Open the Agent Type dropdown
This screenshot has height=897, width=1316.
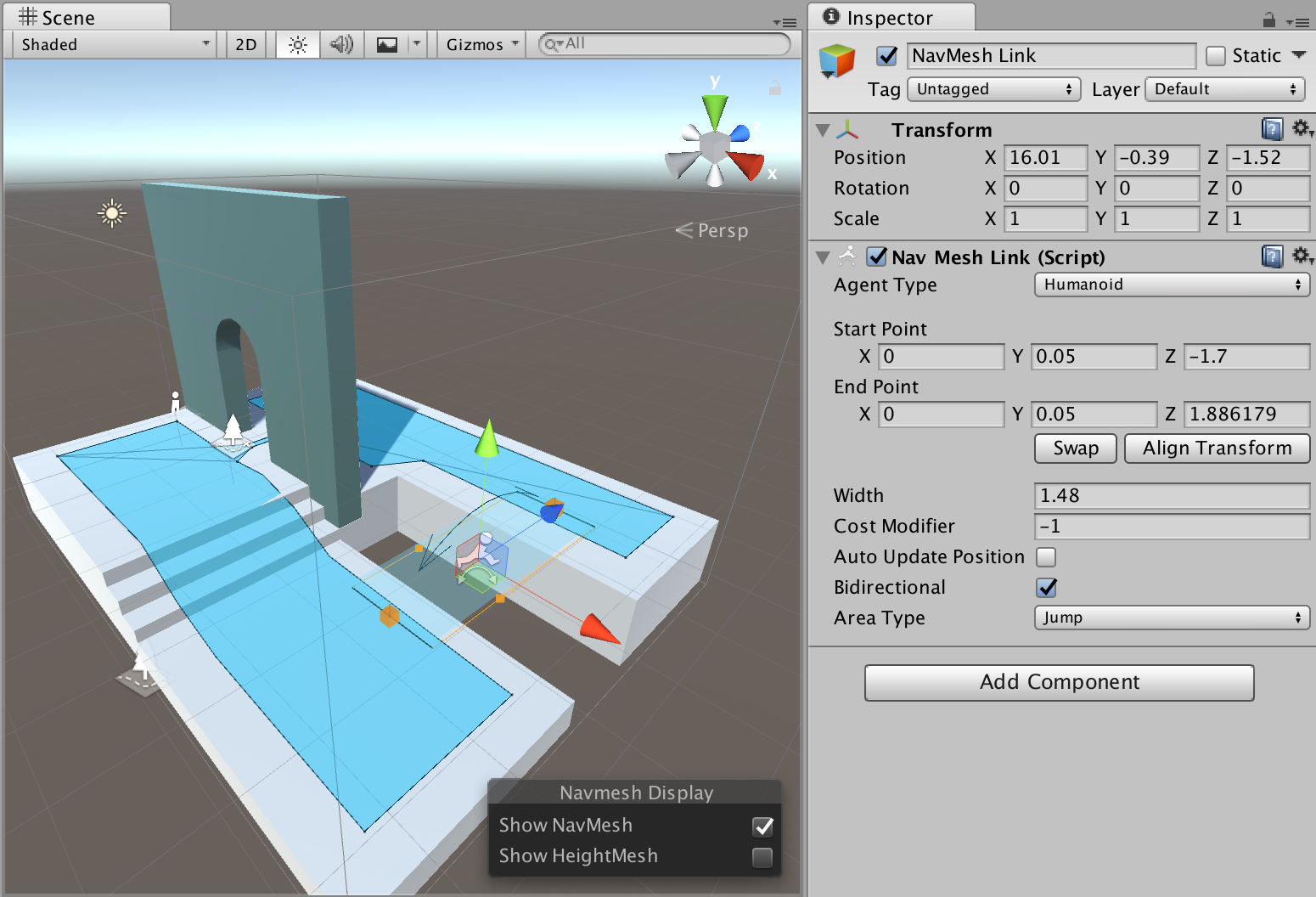click(1172, 285)
